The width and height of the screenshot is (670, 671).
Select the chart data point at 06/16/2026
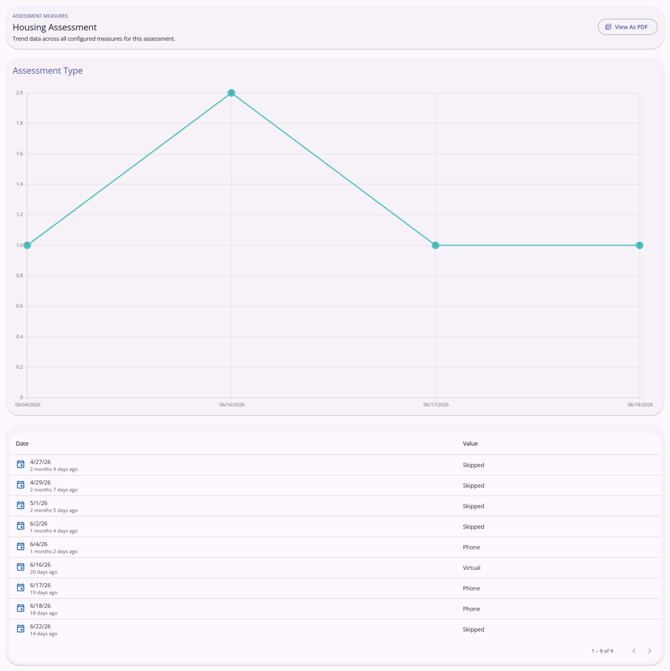pyautogui.click(x=231, y=93)
